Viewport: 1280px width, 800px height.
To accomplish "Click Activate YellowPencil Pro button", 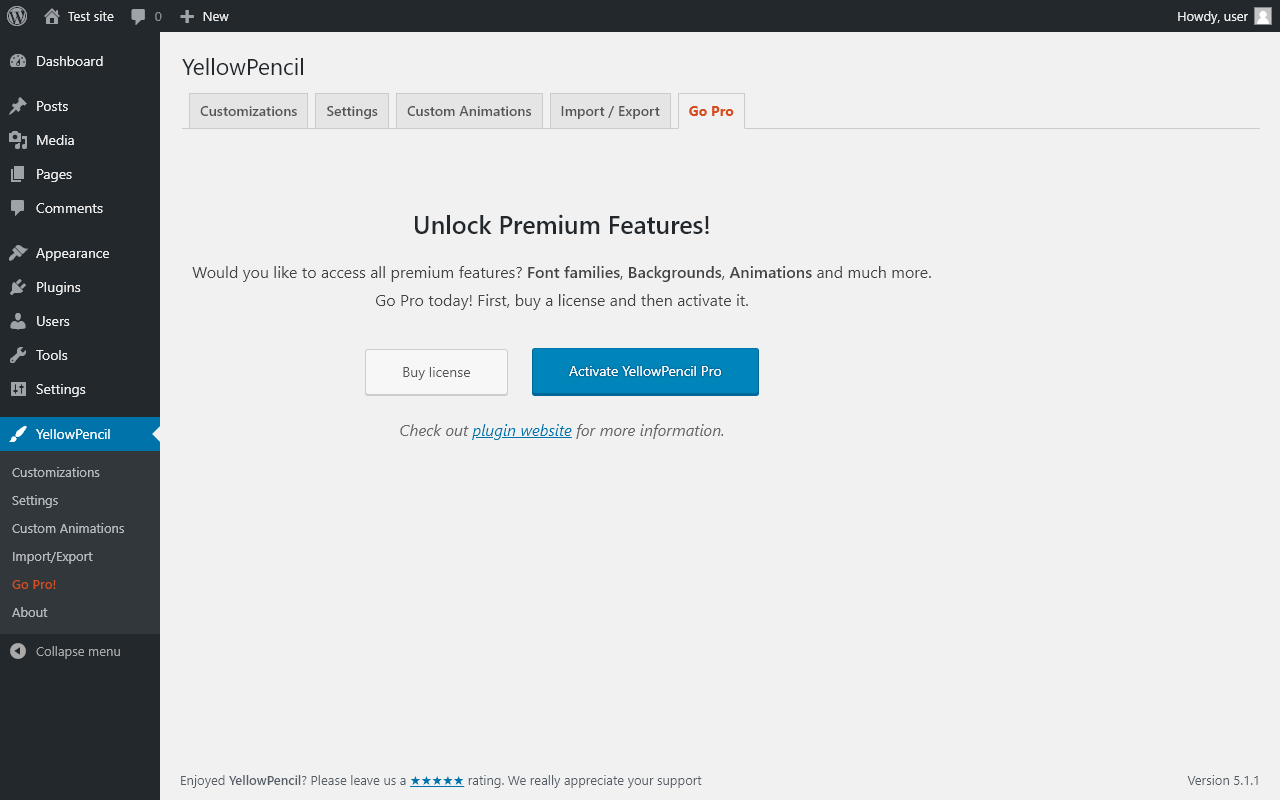I will [645, 371].
